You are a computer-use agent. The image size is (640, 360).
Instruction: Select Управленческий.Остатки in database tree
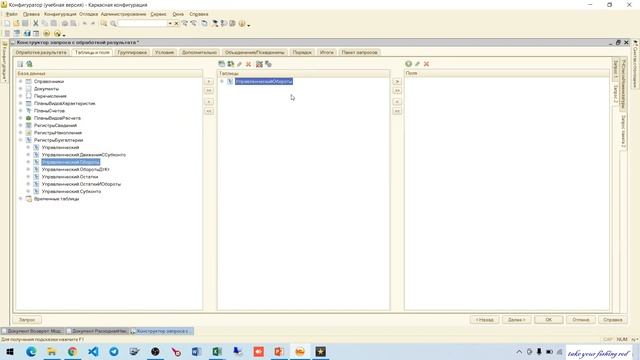click(x=70, y=177)
